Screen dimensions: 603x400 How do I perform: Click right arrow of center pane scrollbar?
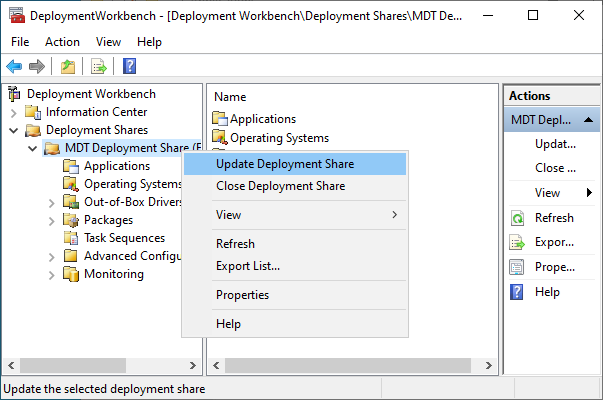(x=489, y=365)
